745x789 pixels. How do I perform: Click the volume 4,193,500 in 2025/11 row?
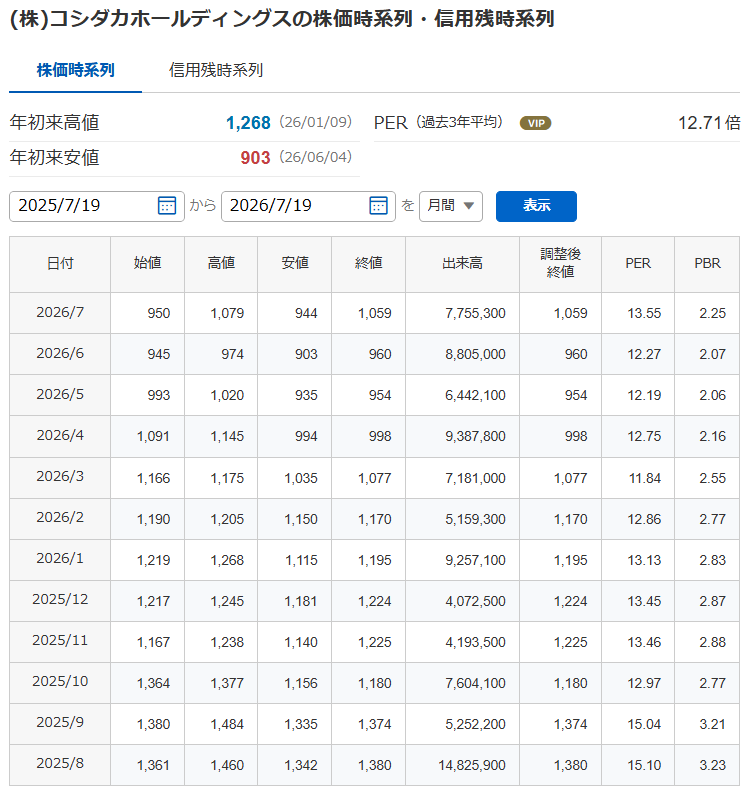click(475, 643)
